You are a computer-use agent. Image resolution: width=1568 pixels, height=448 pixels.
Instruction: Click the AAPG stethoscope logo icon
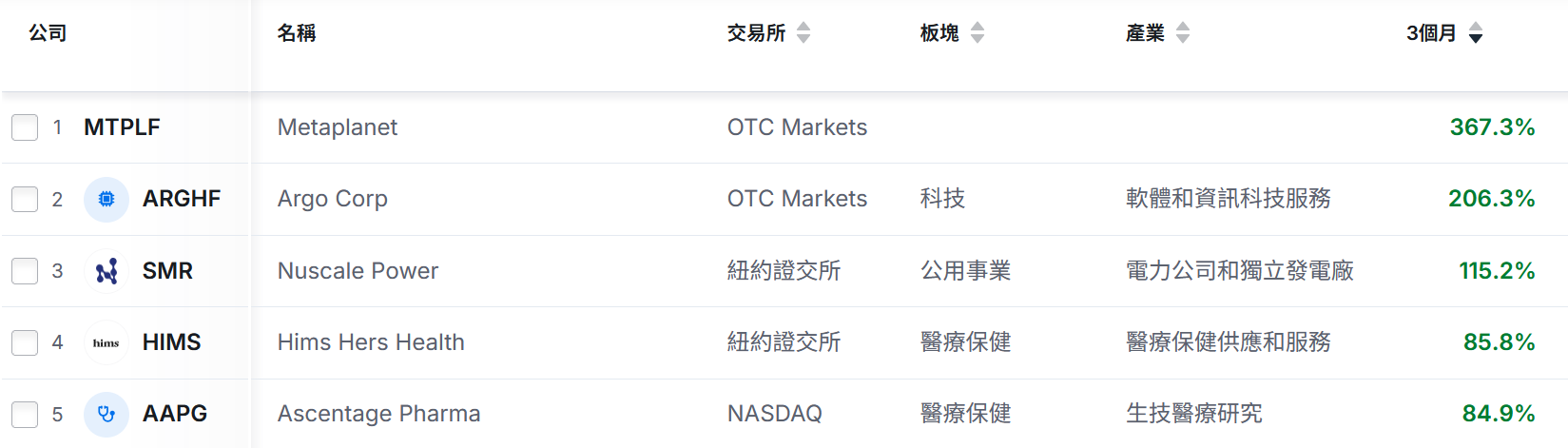point(106,414)
